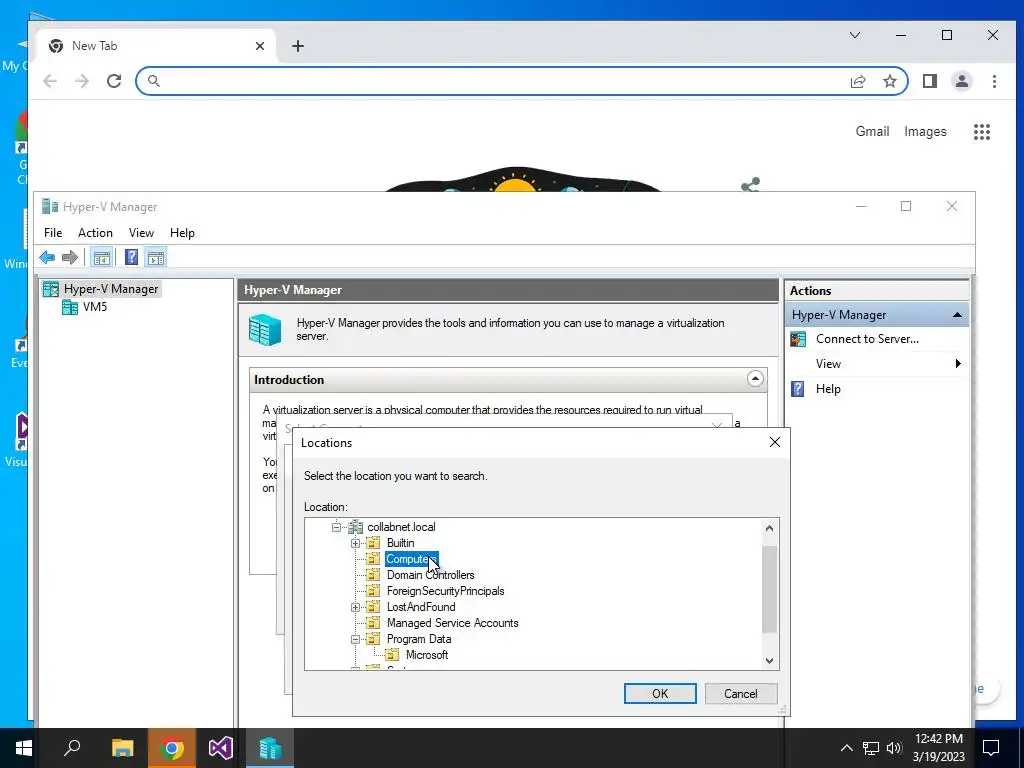Click the Locations list scroll-up arrow
Viewport: 1024px width, 768px height.
[769, 528]
